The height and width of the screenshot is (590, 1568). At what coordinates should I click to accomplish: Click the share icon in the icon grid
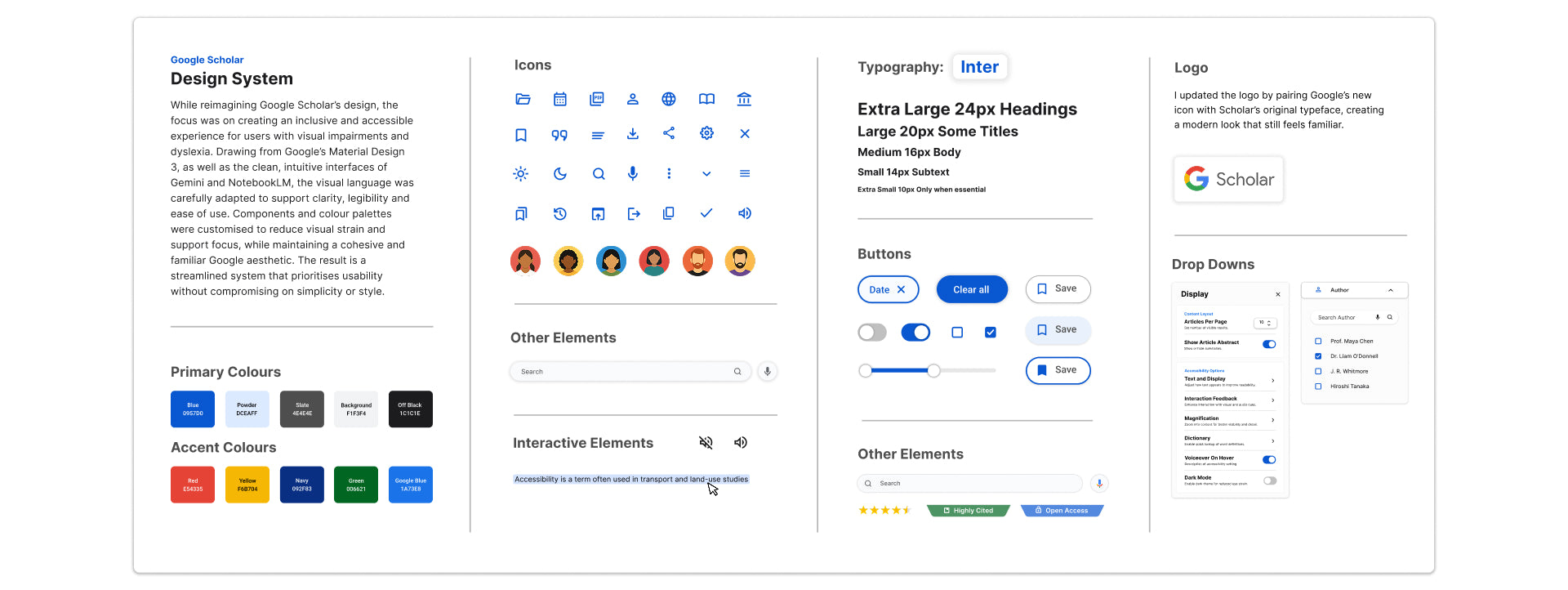click(x=669, y=133)
